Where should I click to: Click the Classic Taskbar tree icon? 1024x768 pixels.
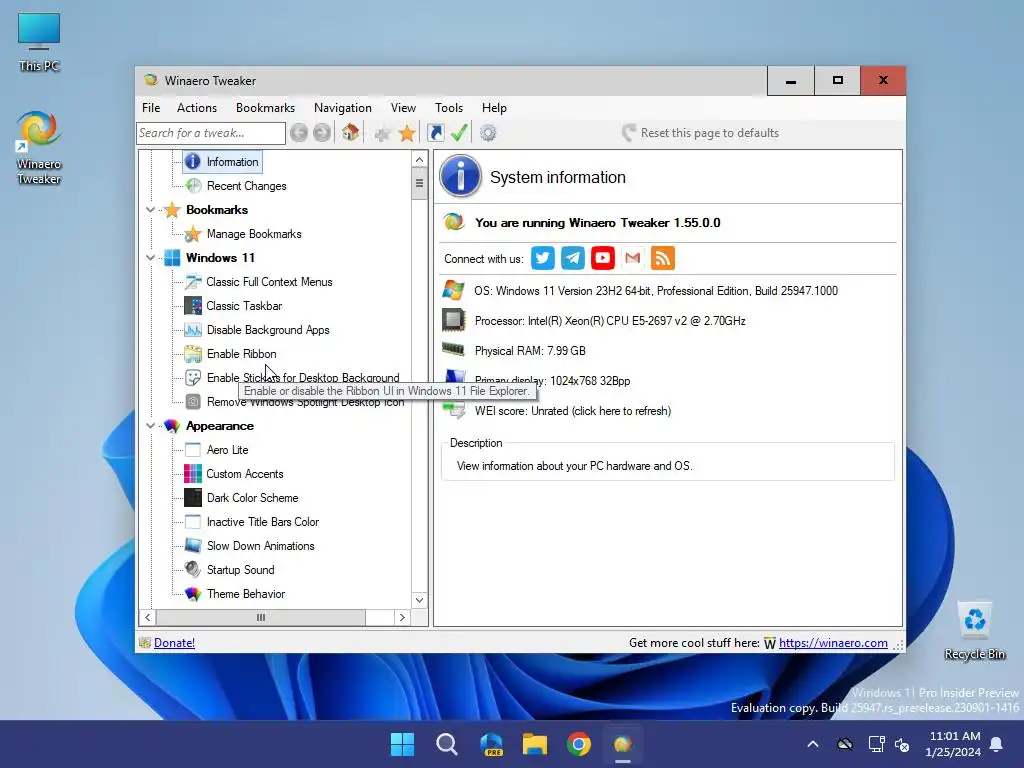tap(193, 306)
